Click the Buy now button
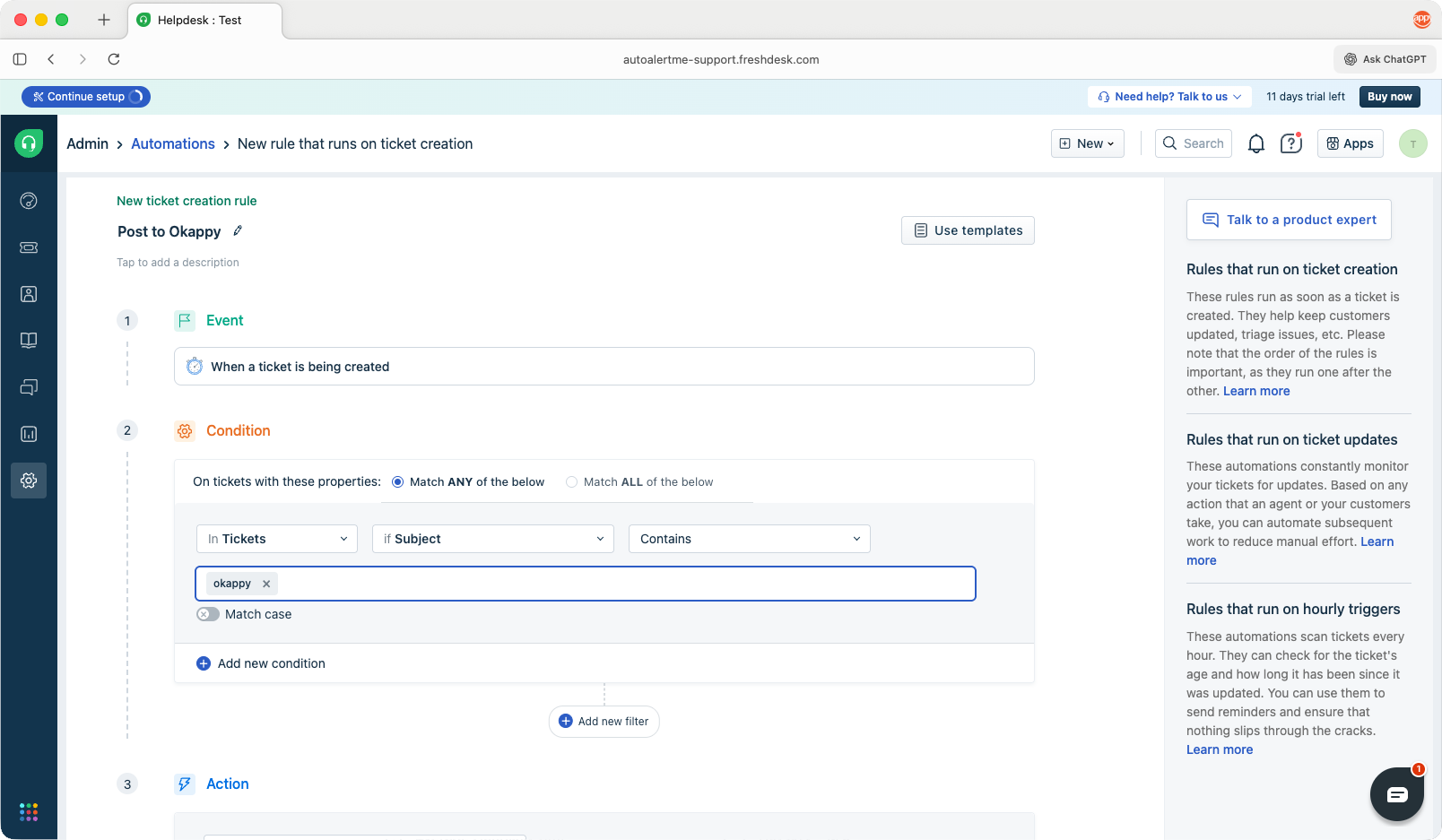This screenshot has width=1442, height=840. 1389,97
